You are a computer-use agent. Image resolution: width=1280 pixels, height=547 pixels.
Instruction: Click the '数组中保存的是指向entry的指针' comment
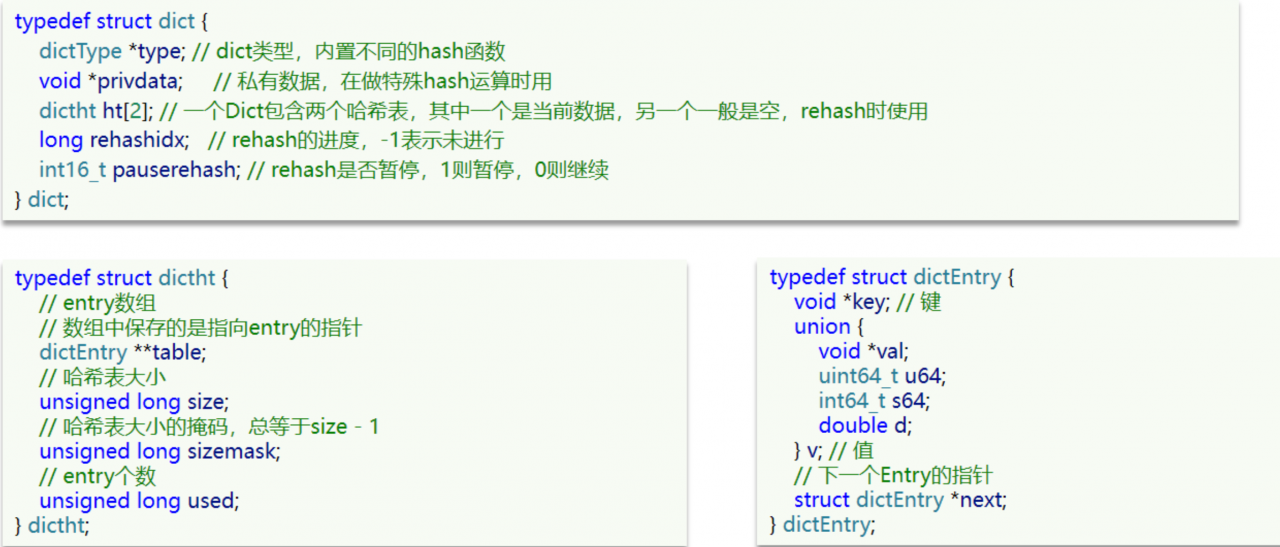(200, 328)
